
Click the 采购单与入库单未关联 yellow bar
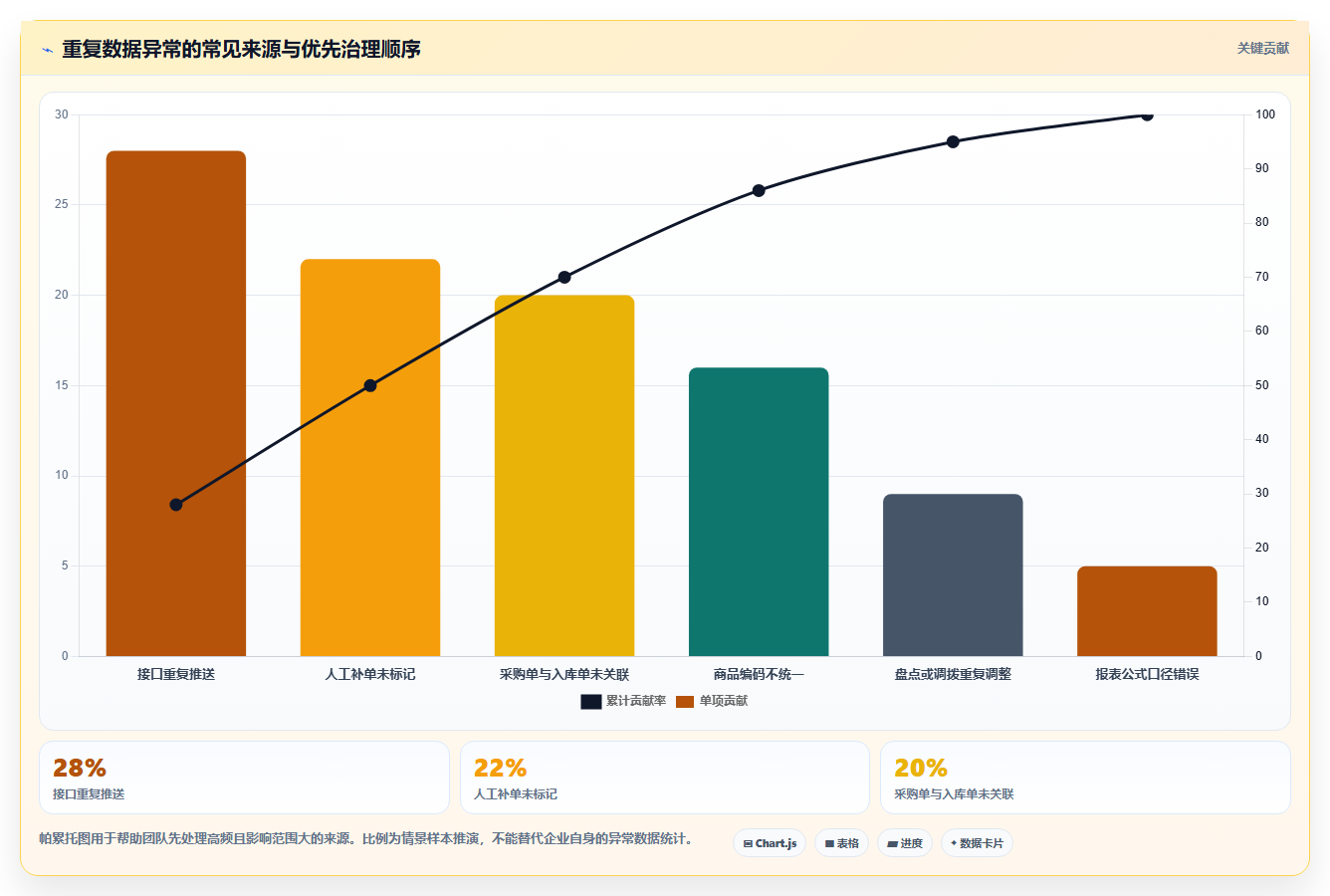(564, 476)
